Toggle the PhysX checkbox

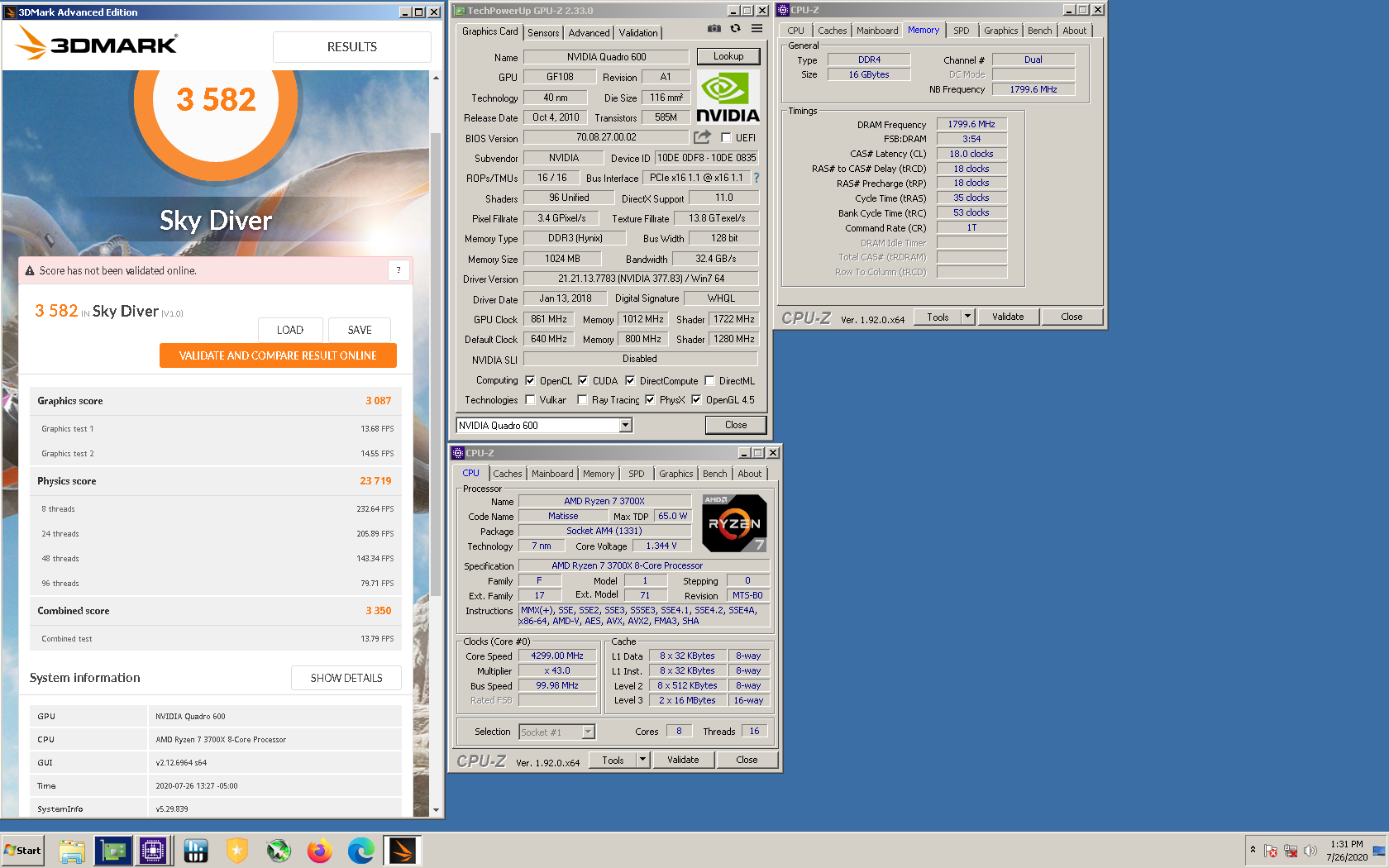[x=650, y=400]
